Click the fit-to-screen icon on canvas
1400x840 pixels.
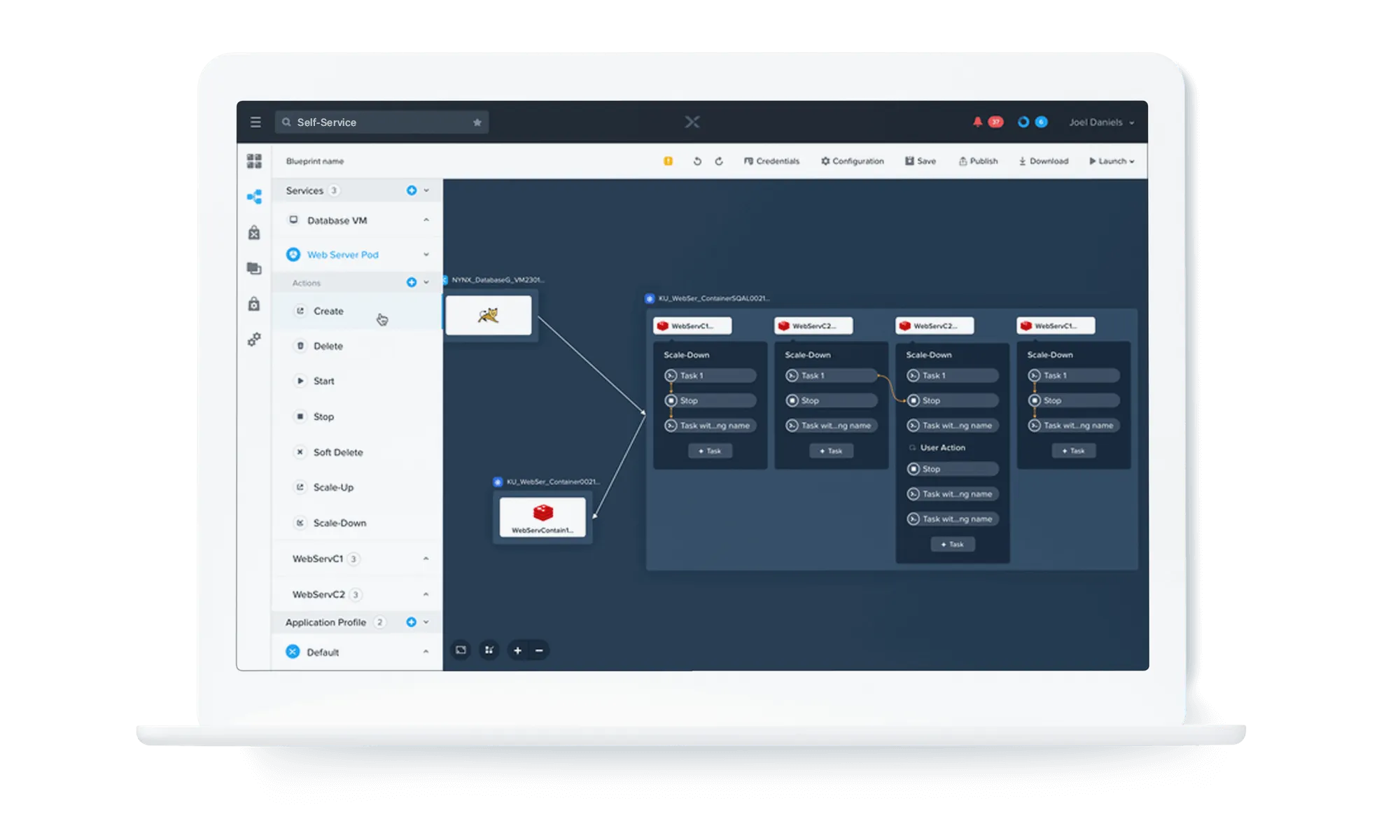pyautogui.click(x=461, y=650)
